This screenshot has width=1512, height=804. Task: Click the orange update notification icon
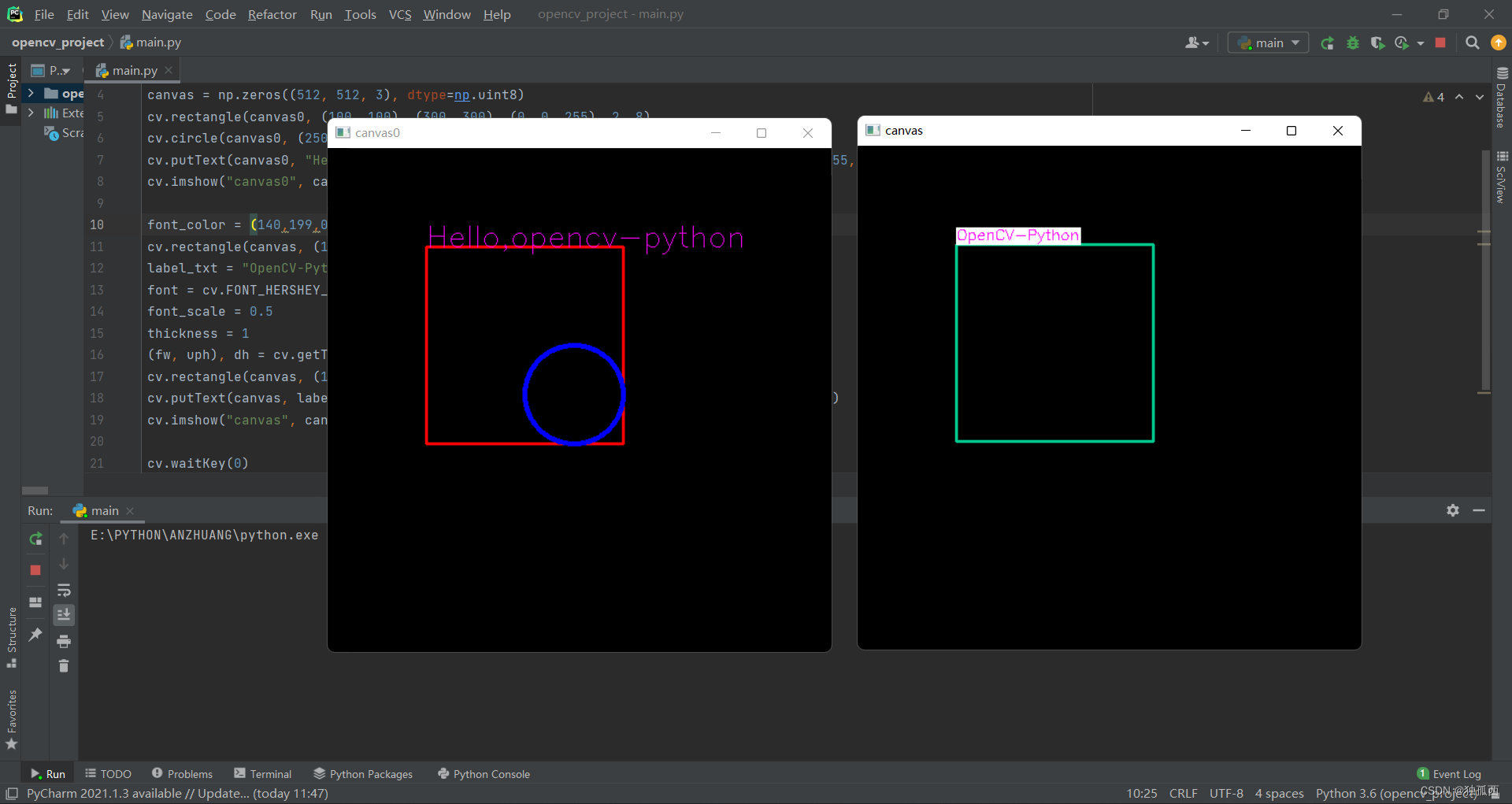(x=1499, y=43)
